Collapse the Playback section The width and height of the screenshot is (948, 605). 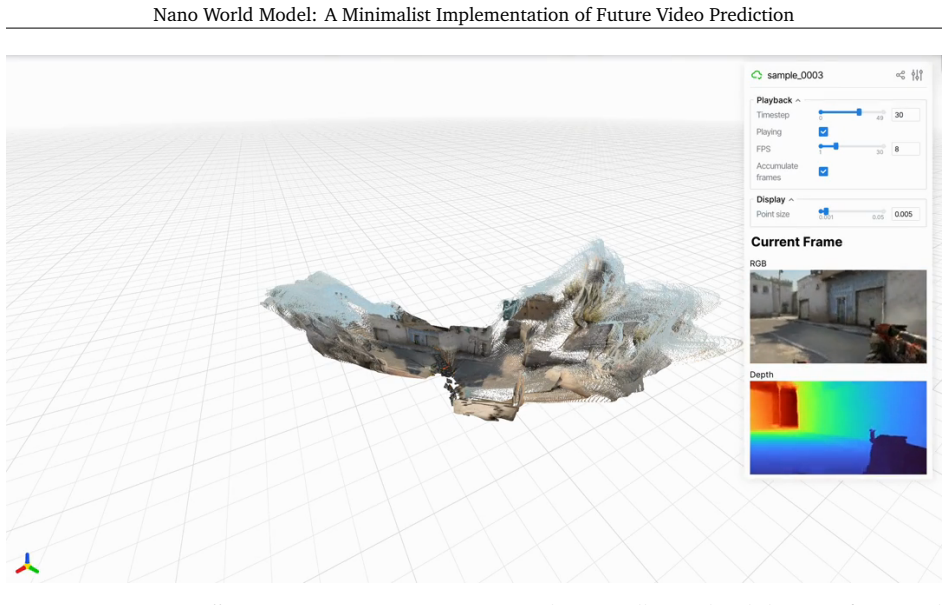(778, 100)
